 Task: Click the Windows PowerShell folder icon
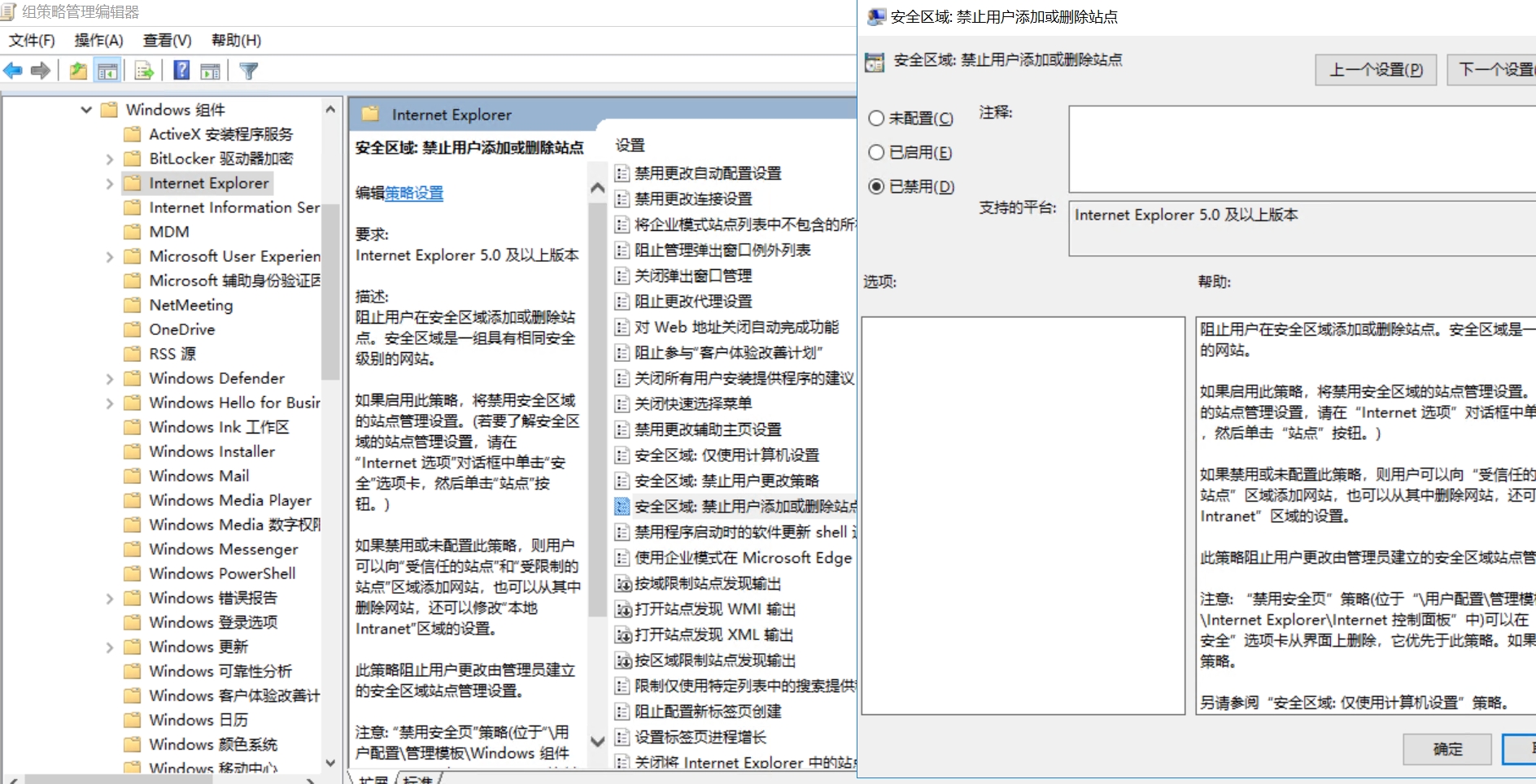point(132,573)
